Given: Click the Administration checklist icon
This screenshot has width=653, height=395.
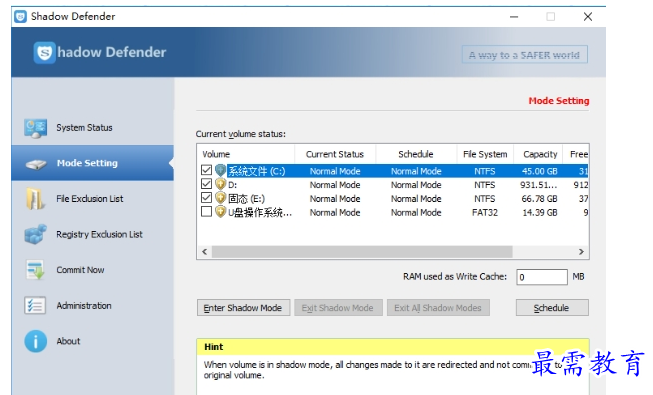Looking at the screenshot, I should 35,305.
